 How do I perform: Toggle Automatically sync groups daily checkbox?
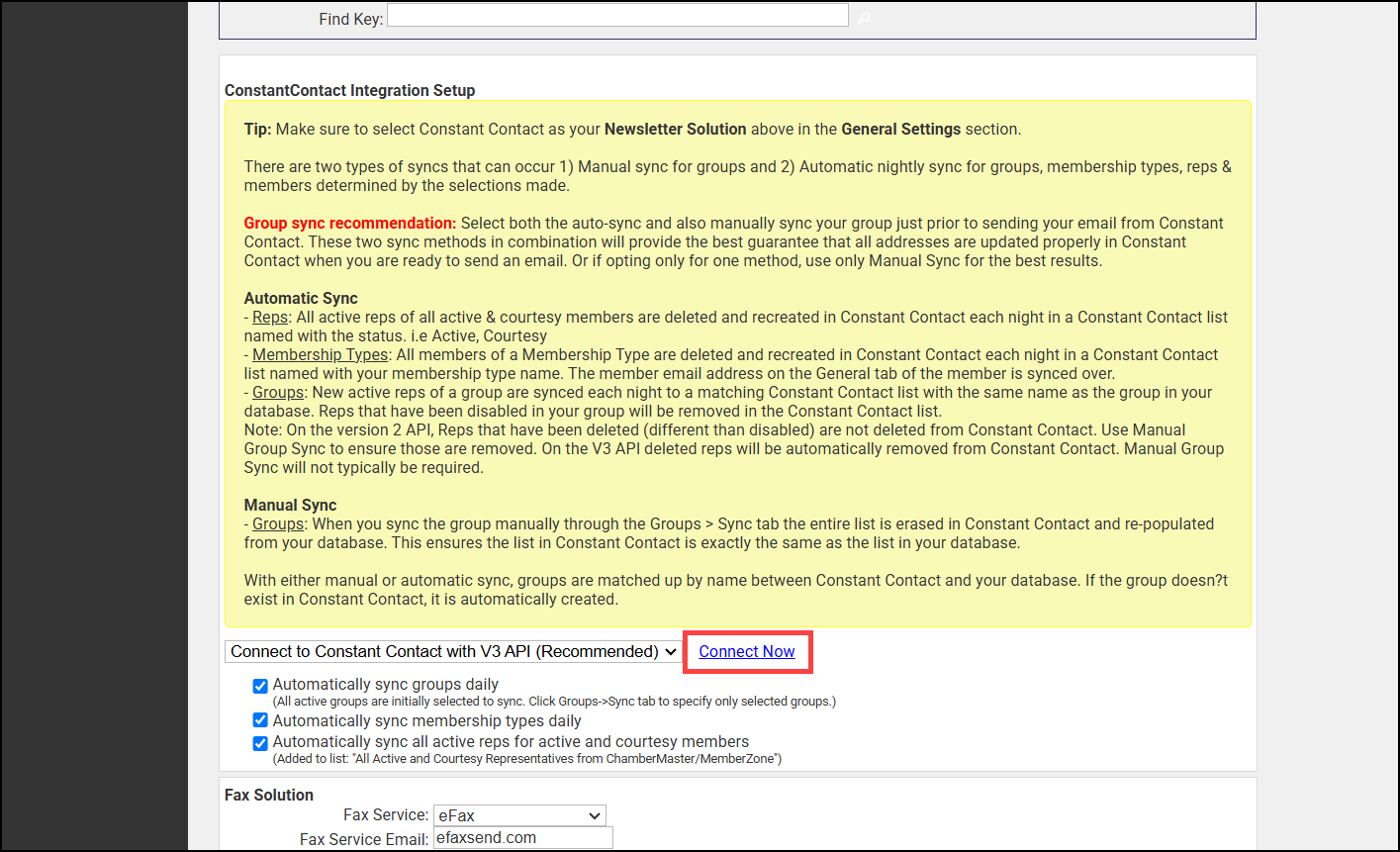click(x=260, y=685)
